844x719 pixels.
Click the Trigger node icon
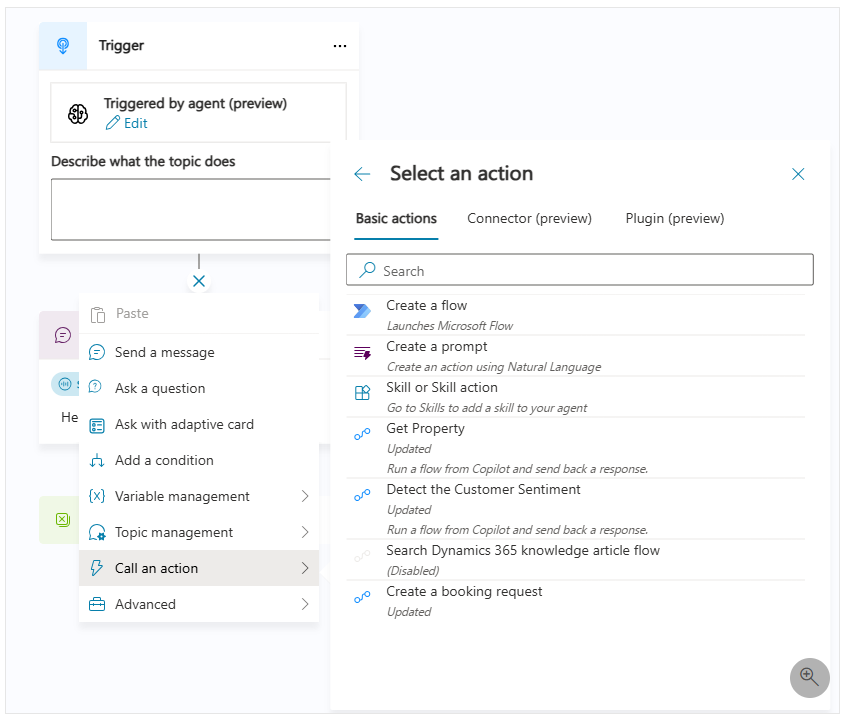point(63,46)
